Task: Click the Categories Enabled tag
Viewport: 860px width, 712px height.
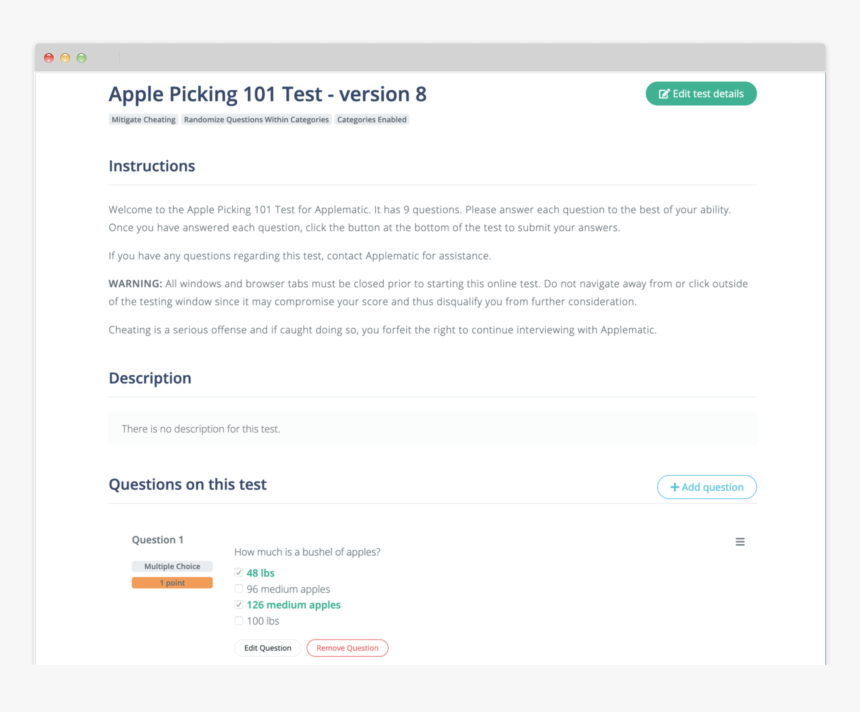Action: click(372, 120)
